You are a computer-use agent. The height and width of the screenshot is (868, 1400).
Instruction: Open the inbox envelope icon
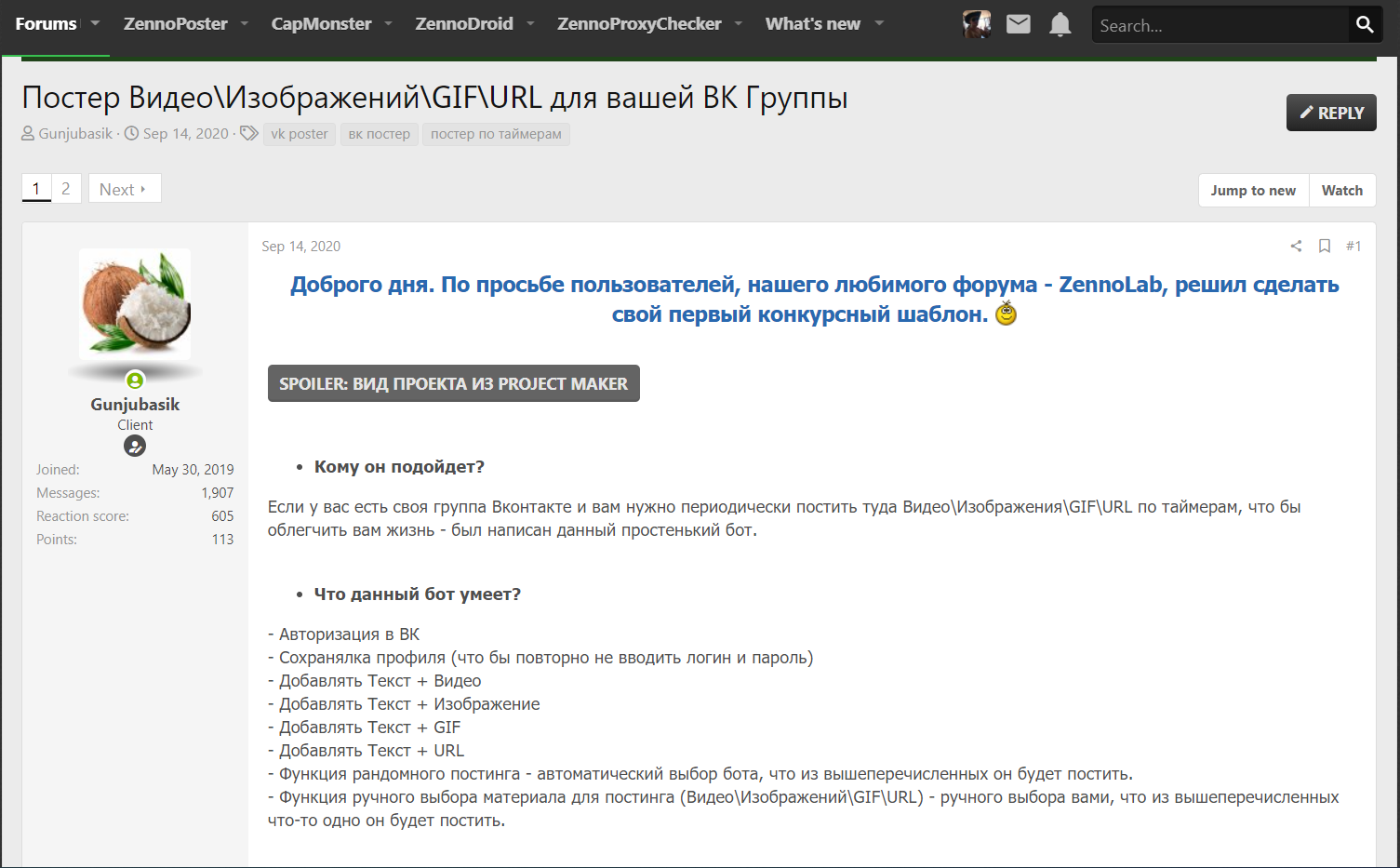pos(1019,24)
